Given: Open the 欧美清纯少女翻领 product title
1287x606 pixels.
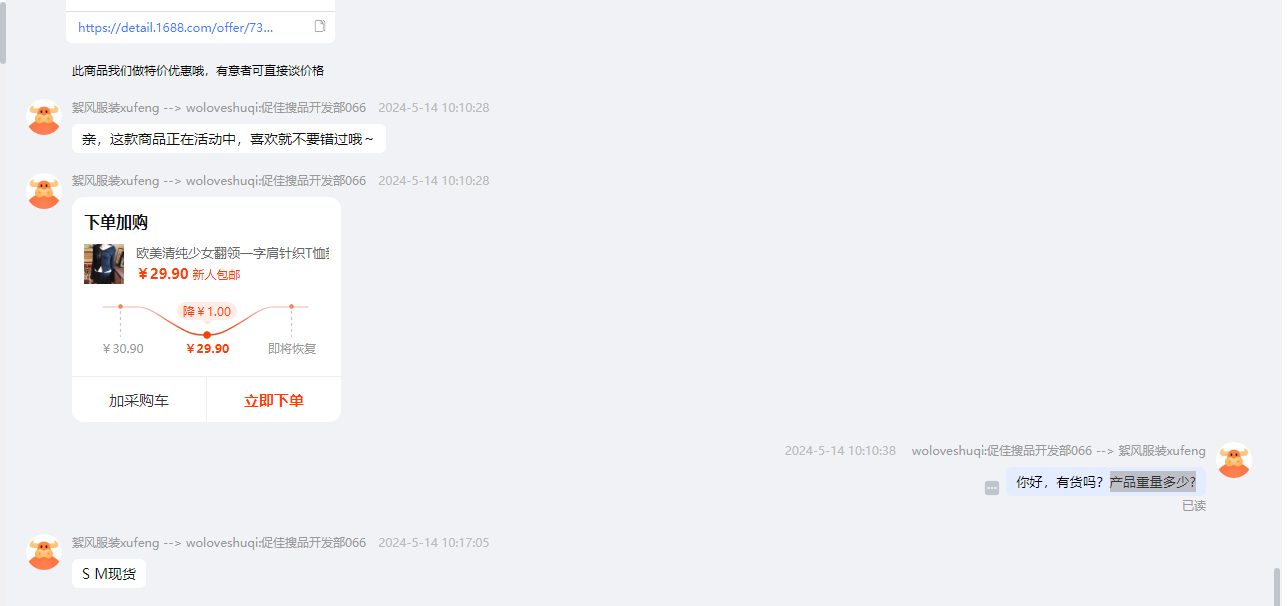Looking at the screenshot, I should (232, 253).
